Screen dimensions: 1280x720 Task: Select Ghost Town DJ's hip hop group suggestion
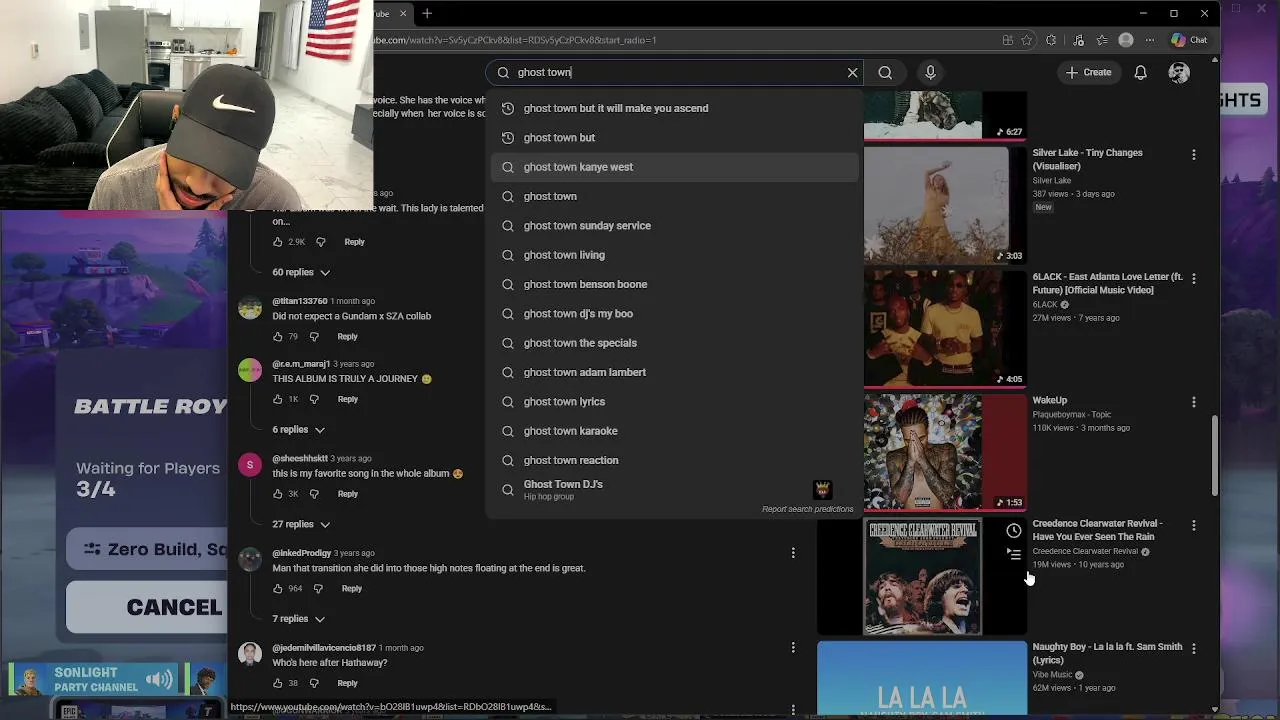point(675,489)
